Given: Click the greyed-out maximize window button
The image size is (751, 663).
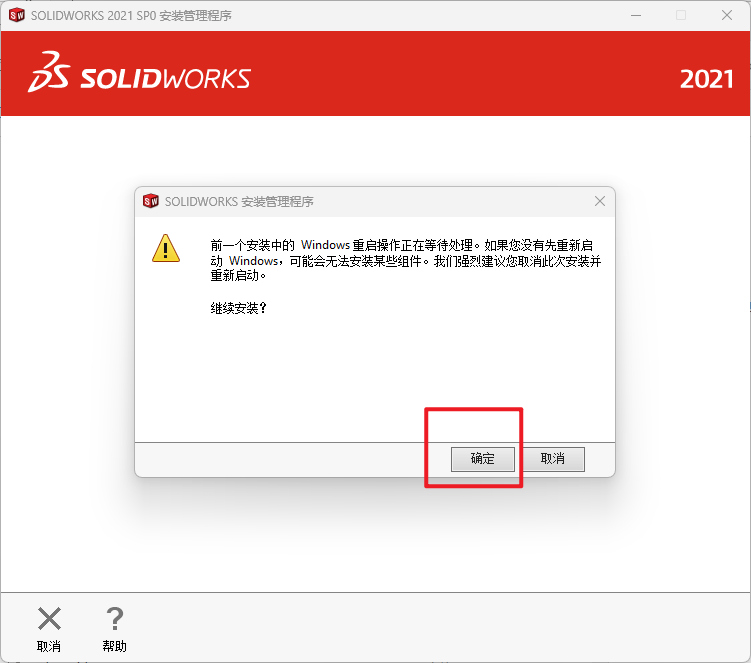Looking at the screenshot, I should coord(681,15).
